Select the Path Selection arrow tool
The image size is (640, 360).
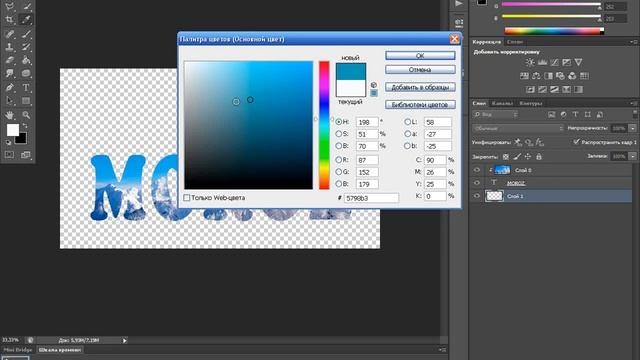[9, 100]
